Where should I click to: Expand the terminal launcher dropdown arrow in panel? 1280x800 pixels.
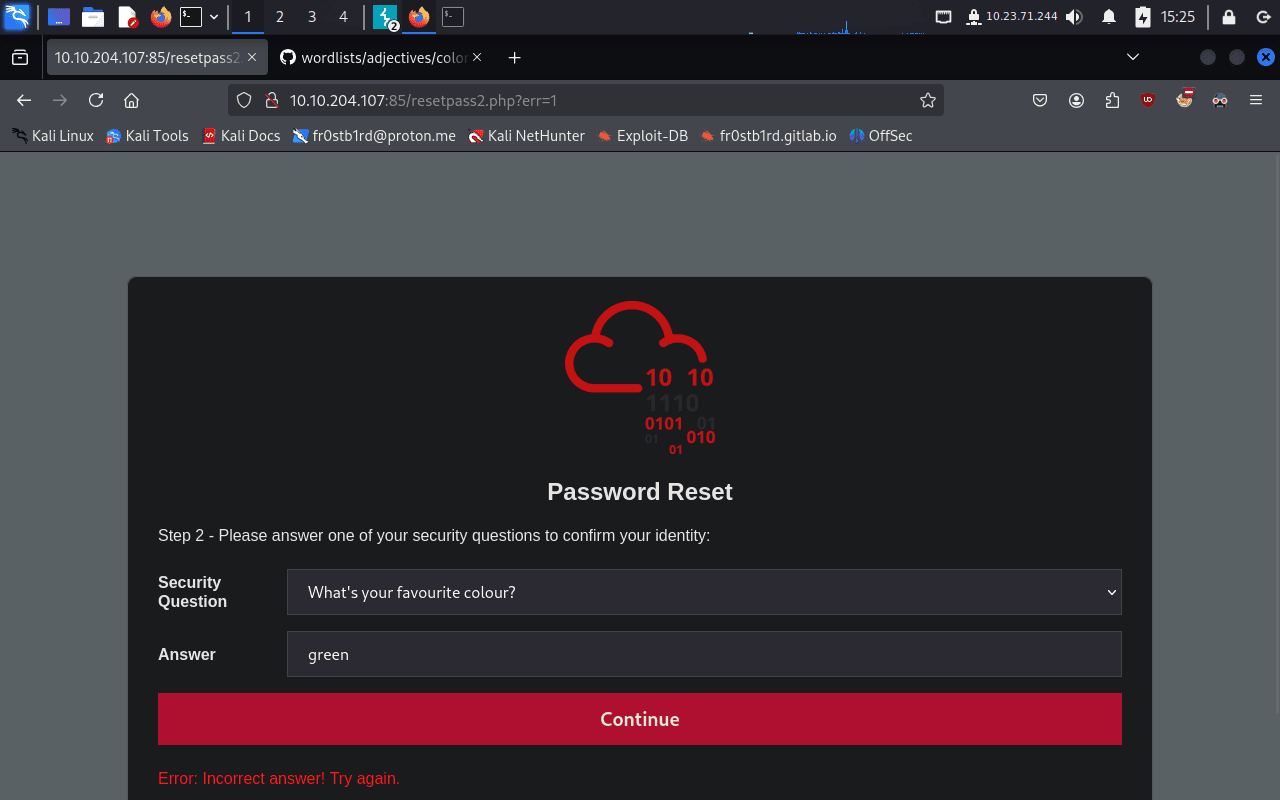pyautogui.click(x=214, y=17)
